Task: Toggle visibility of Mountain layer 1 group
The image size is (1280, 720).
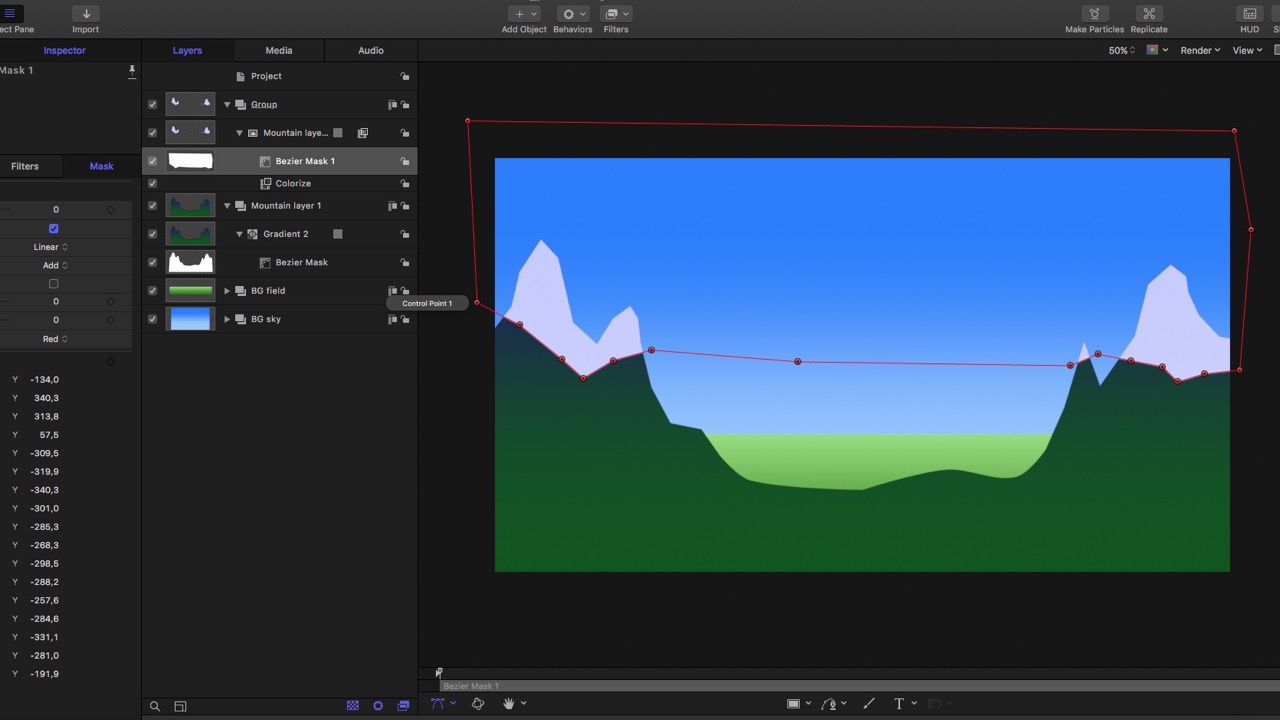Action: point(152,206)
